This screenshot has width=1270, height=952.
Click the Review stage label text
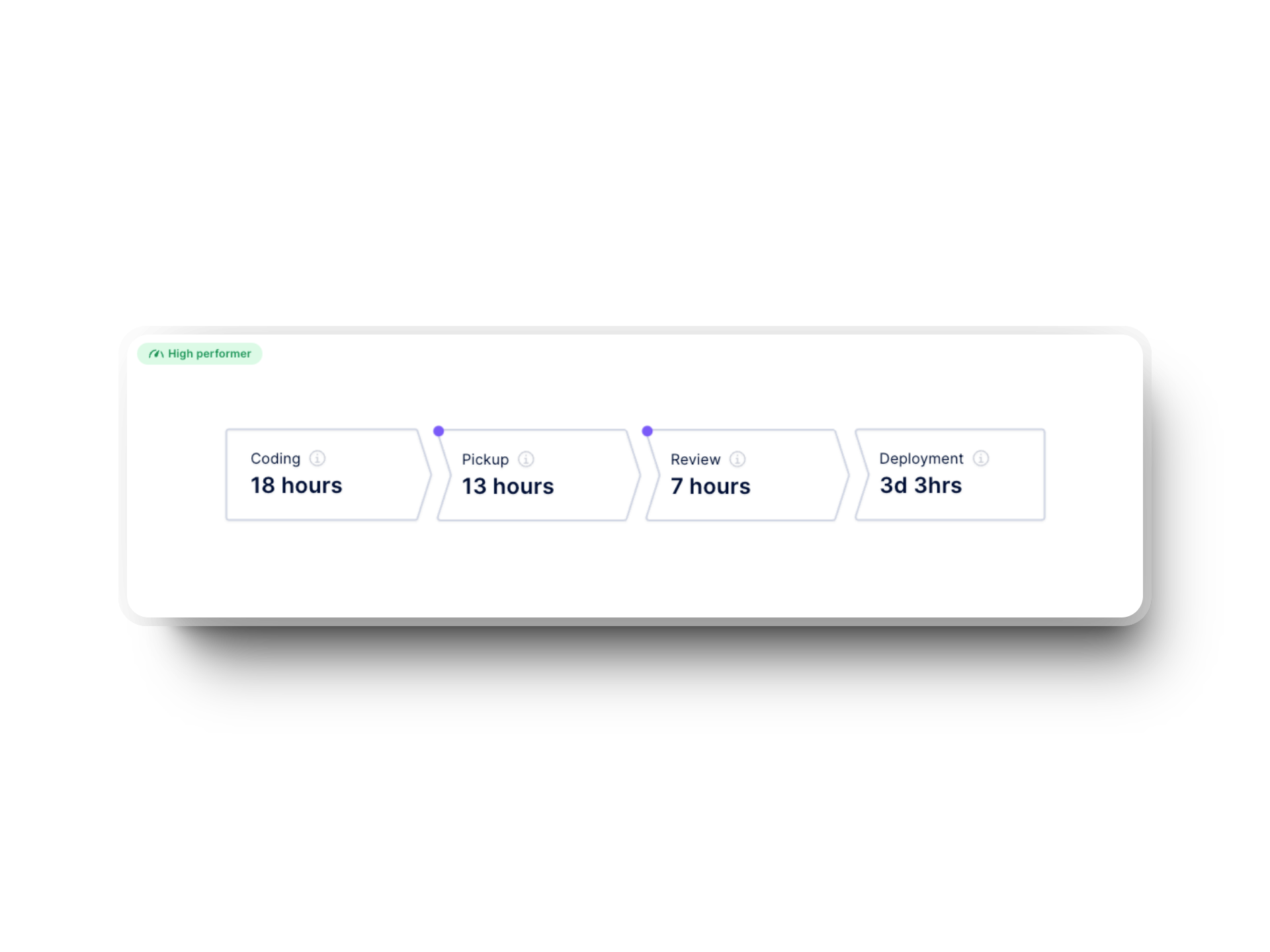coord(695,459)
